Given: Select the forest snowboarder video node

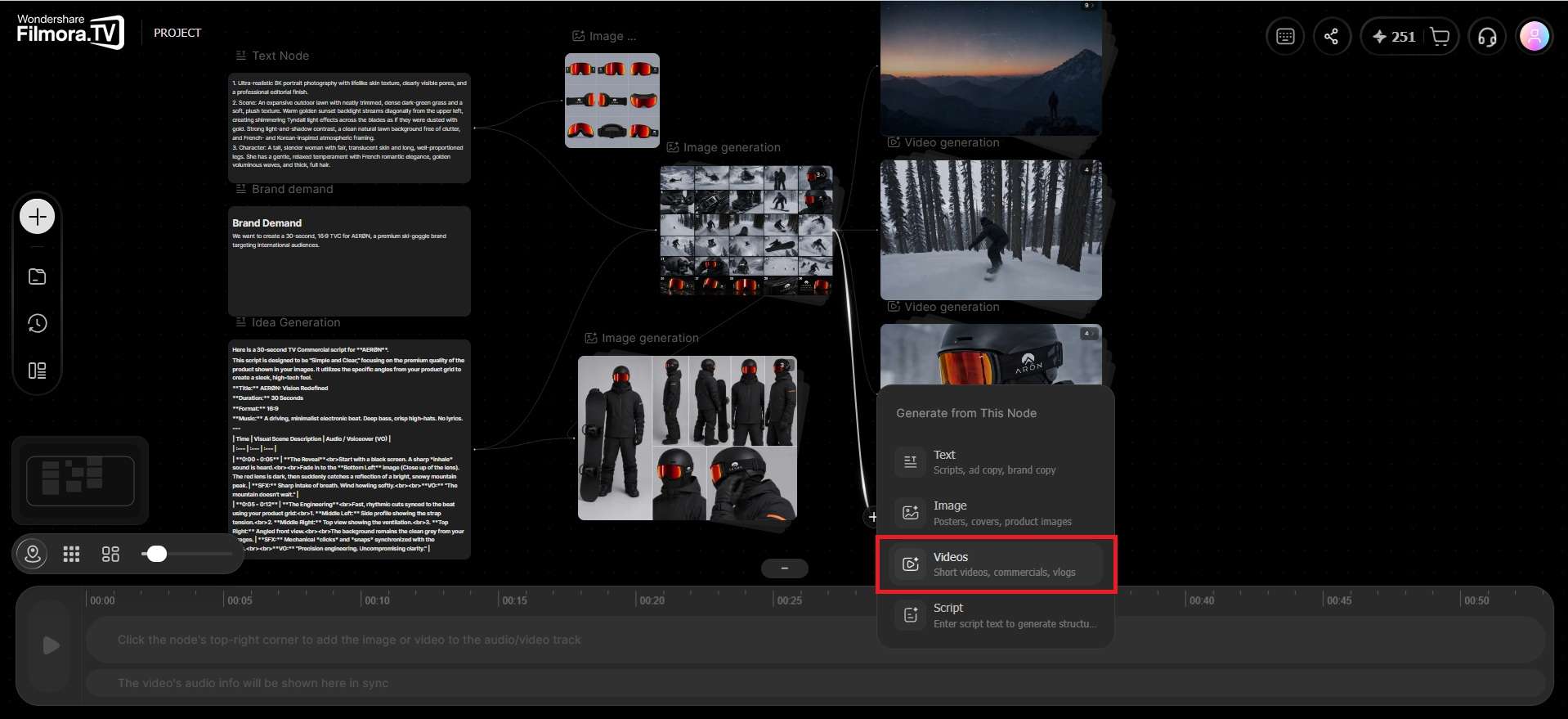Looking at the screenshot, I should click(991, 230).
